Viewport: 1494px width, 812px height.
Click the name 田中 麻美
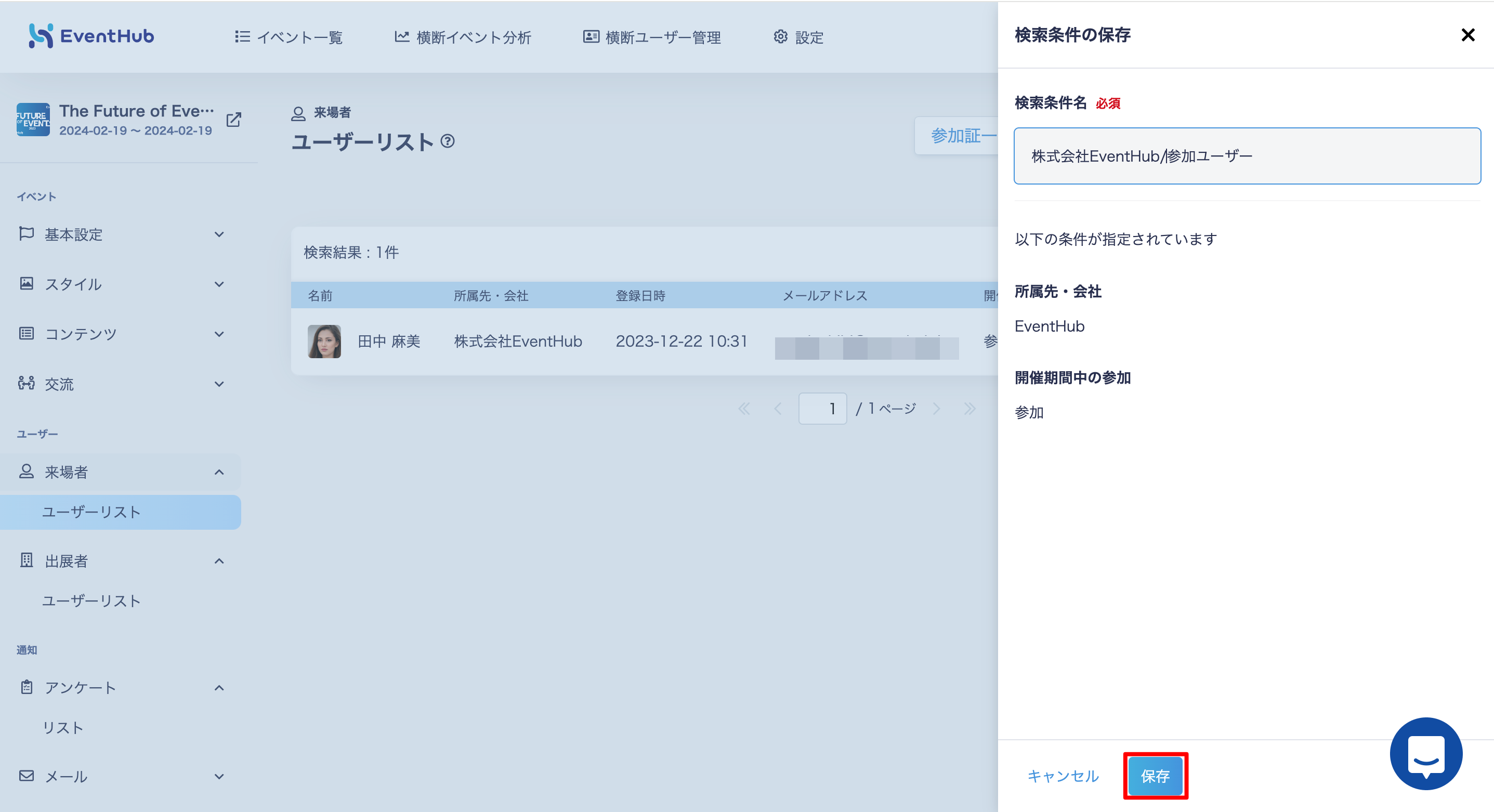[x=389, y=342]
